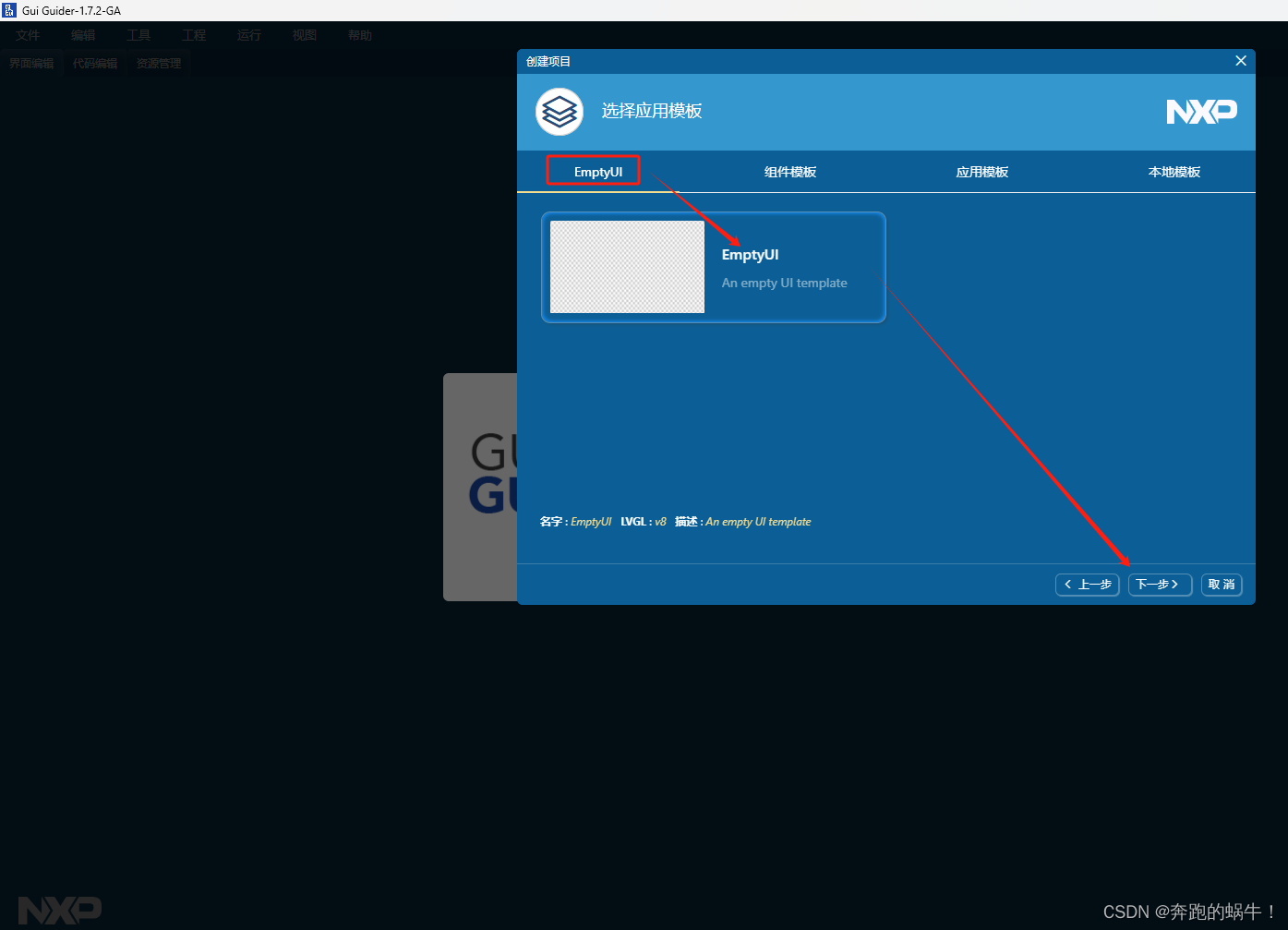1288x930 pixels.
Task: Switch to 代码编辑 view tab
Action: (x=95, y=64)
